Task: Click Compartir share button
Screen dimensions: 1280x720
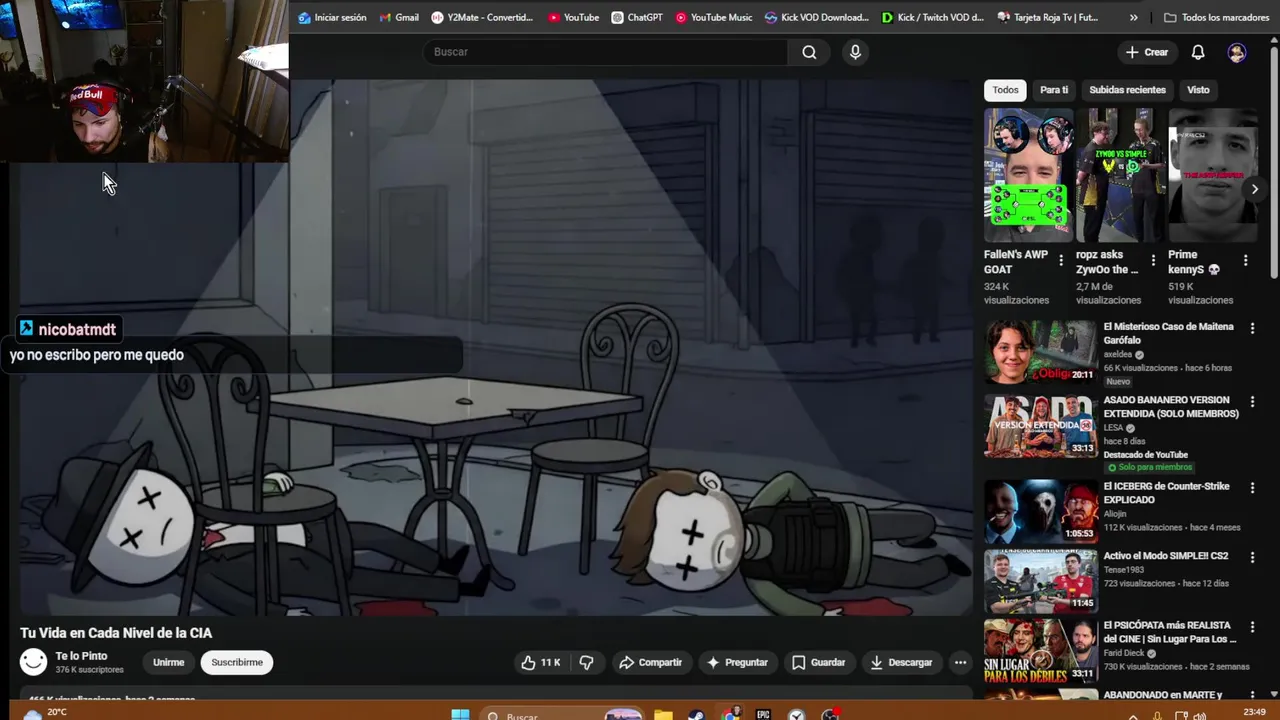Action: coord(650,662)
